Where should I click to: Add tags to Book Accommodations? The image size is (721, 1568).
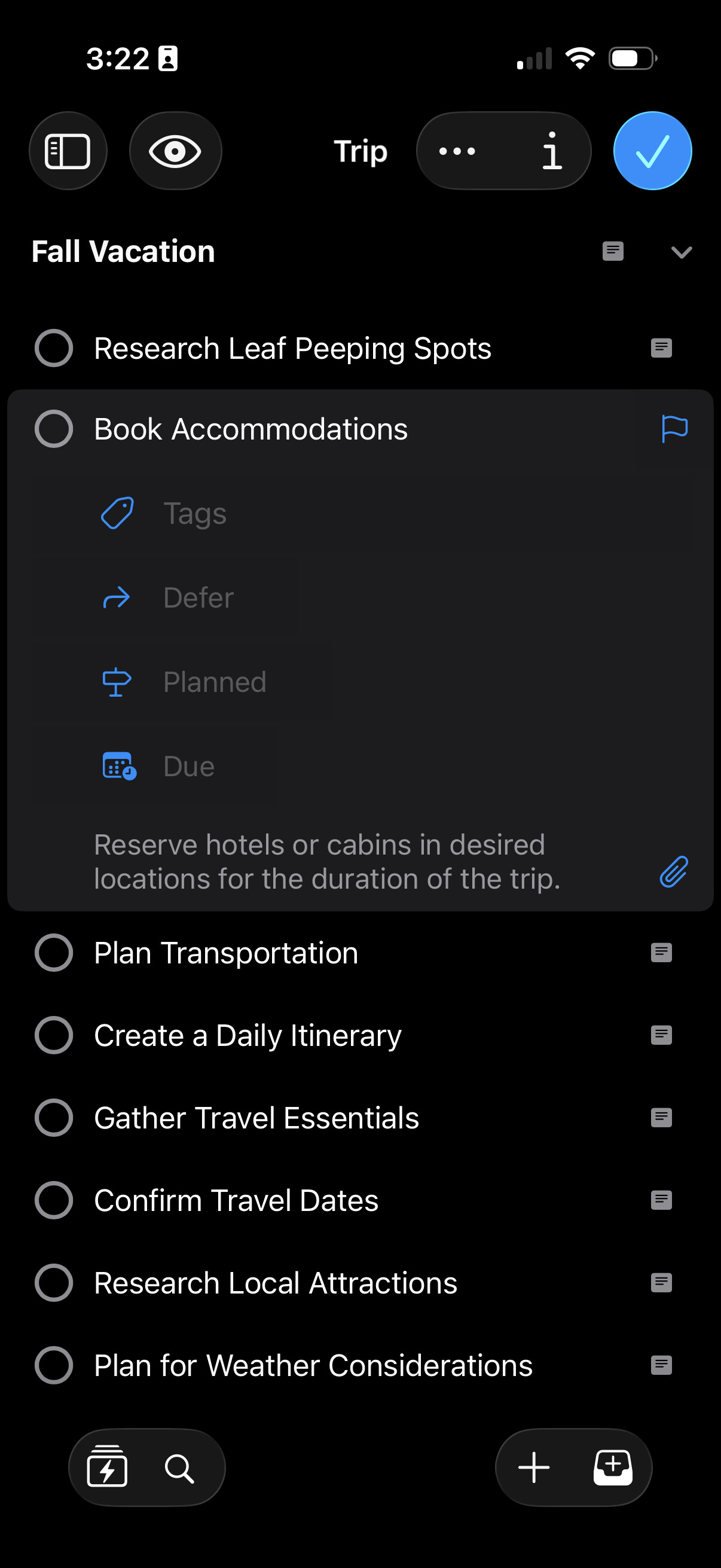pyautogui.click(x=195, y=513)
